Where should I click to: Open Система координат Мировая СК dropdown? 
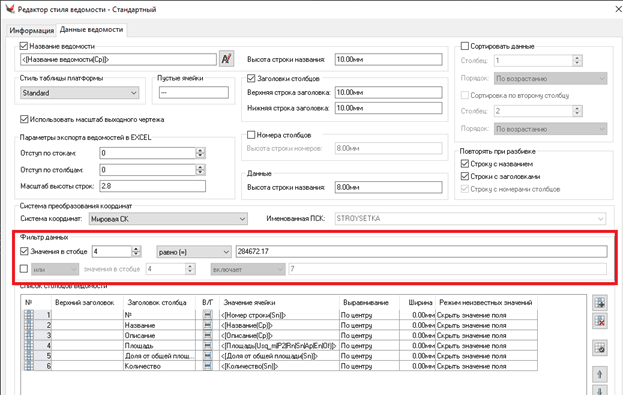168,219
